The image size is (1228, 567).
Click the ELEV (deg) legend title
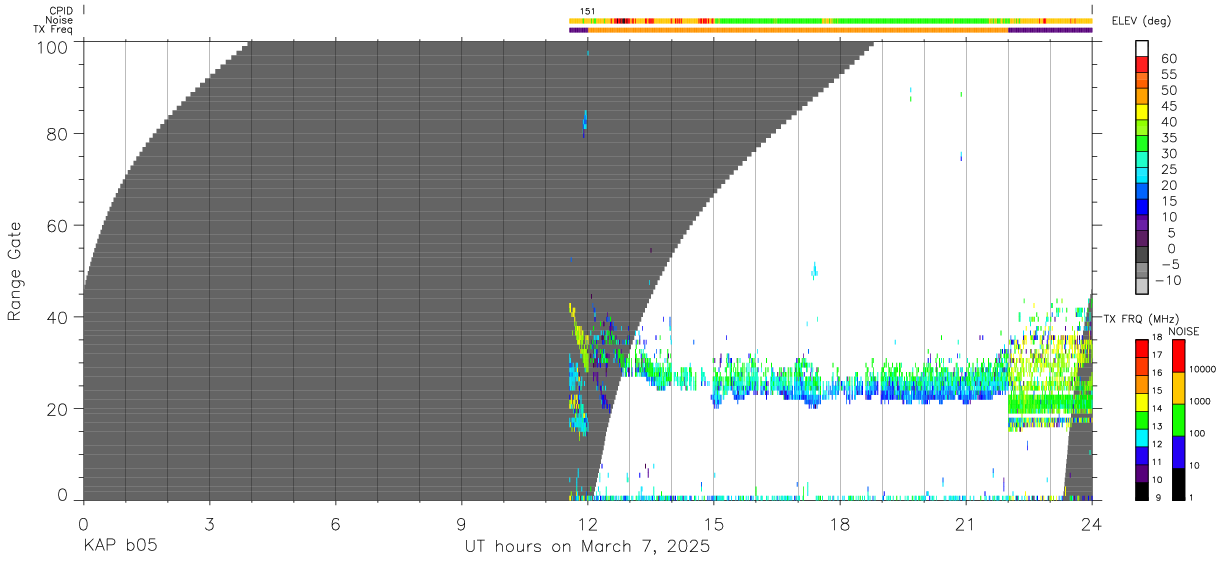coord(1140,22)
